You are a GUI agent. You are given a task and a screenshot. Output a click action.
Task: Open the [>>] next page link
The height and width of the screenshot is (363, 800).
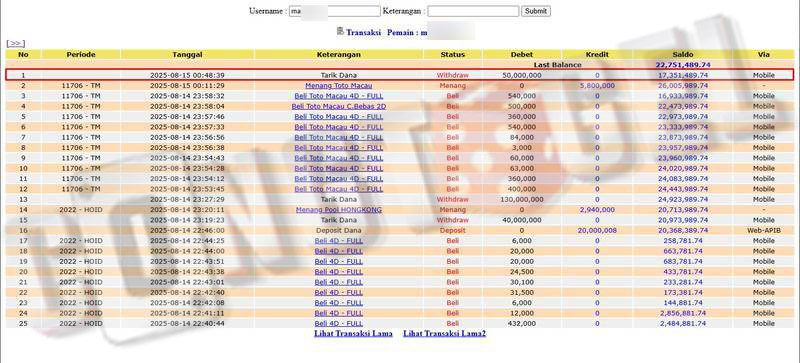click(x=16, y=44)
